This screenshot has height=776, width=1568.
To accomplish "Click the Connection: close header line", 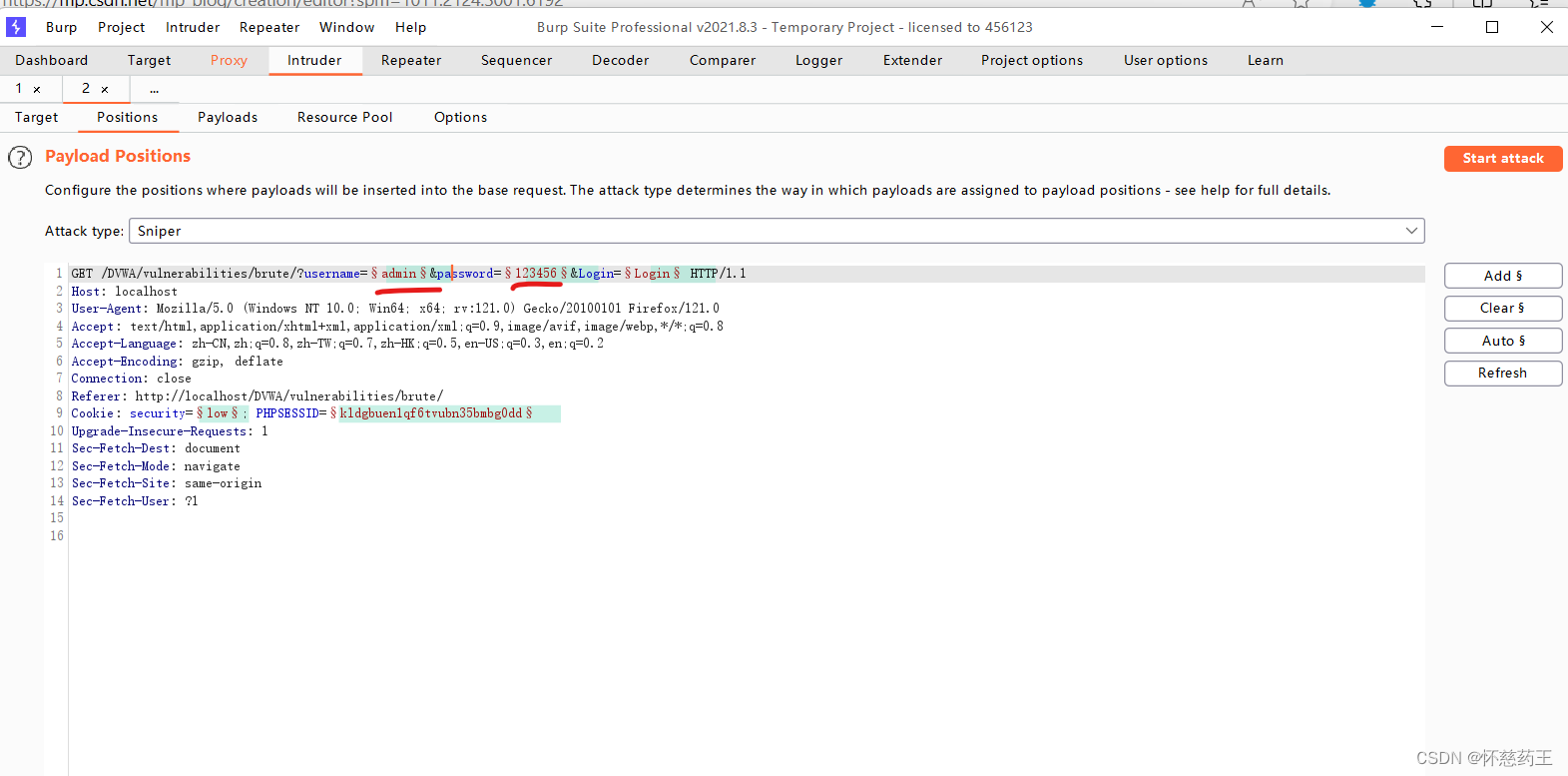I will point(132,379).
